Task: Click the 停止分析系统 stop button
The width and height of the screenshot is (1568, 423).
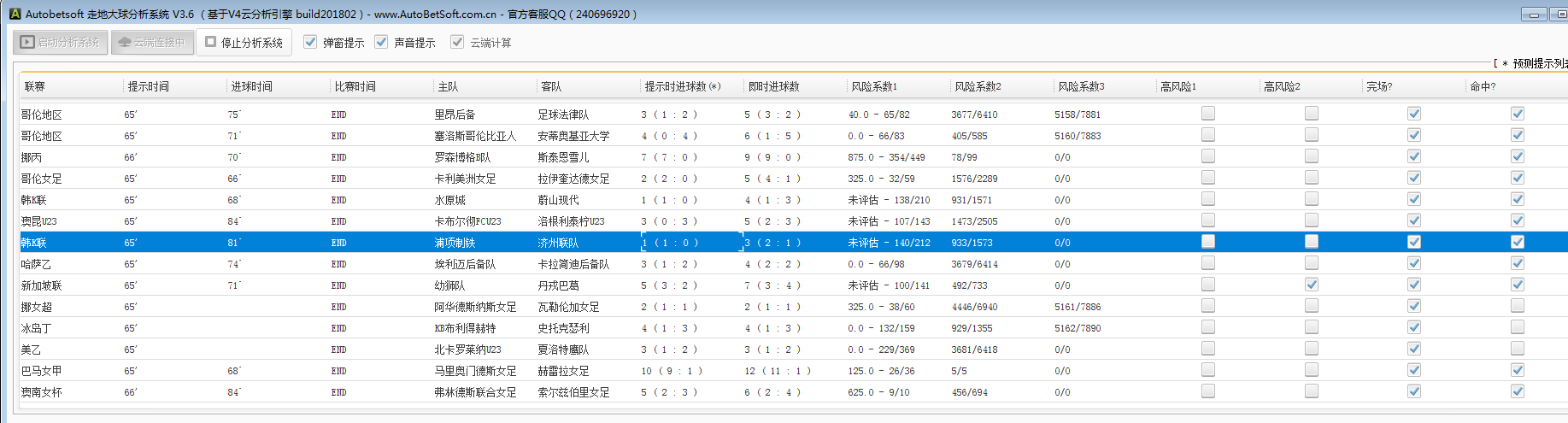Action: 244,42
